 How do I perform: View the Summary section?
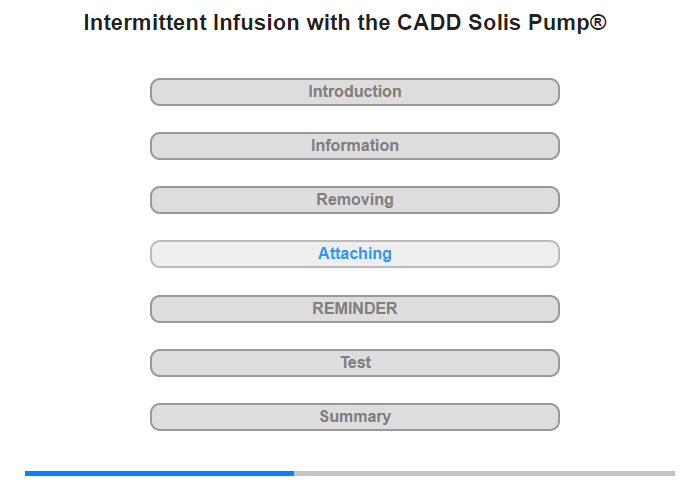pos(354,417)
